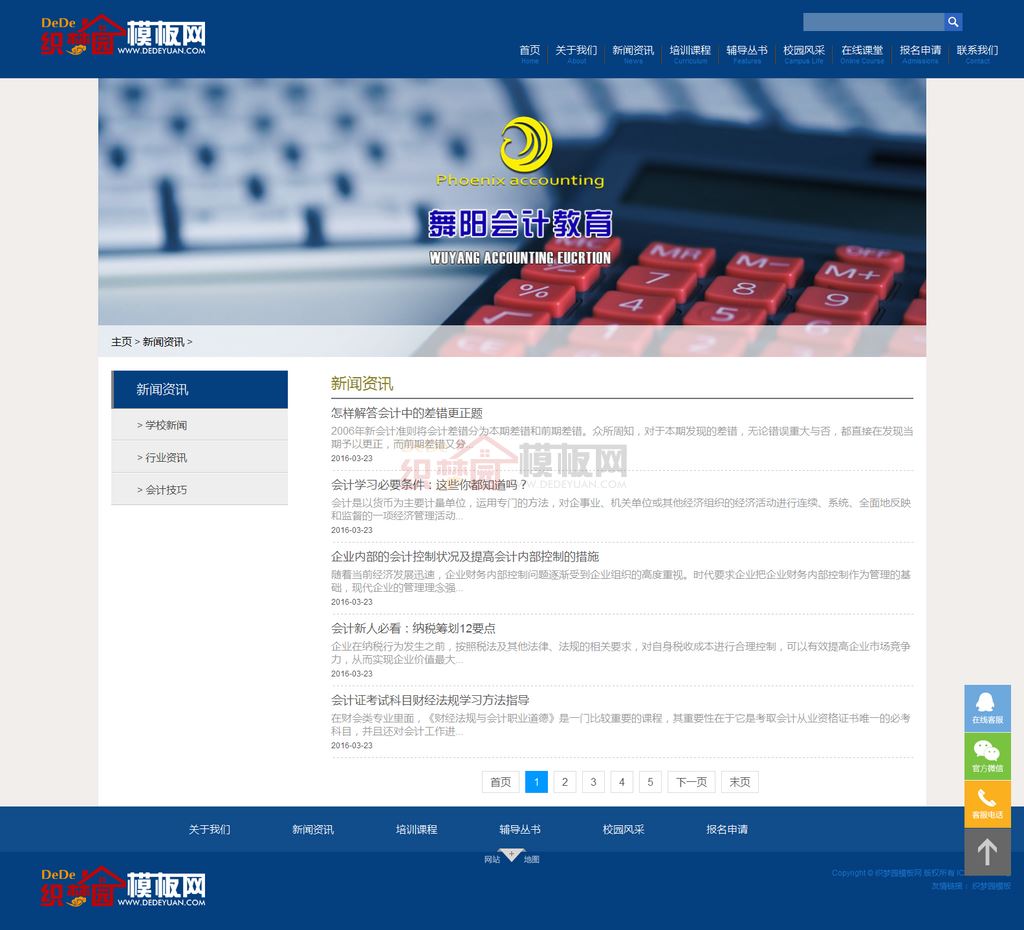
Task: Open 培训课程 in top navigation
Action: [x=690, y=50]
